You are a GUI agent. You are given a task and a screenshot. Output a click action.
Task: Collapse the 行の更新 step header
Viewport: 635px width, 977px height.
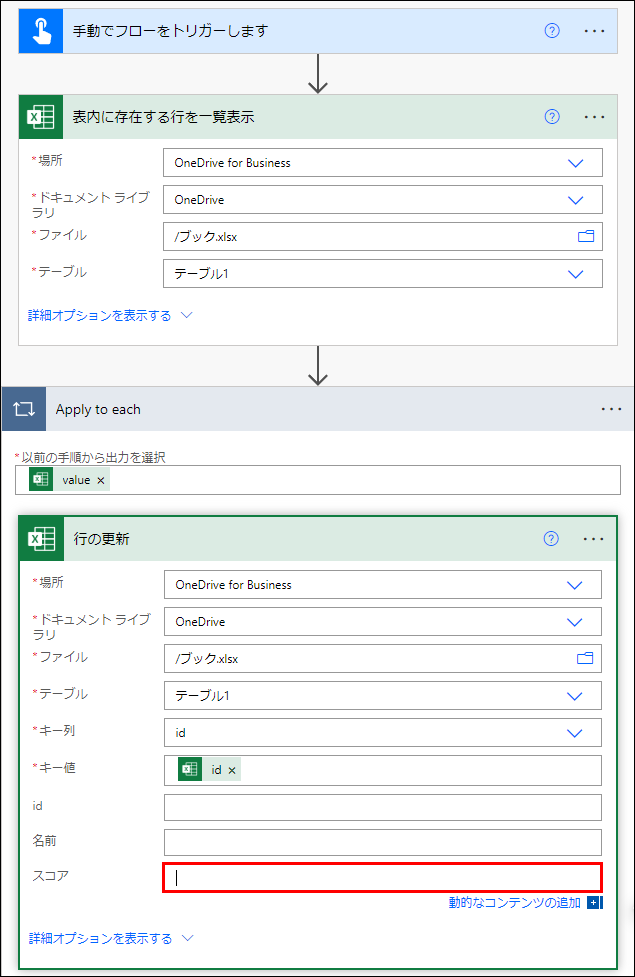click(x=318, y=538)
